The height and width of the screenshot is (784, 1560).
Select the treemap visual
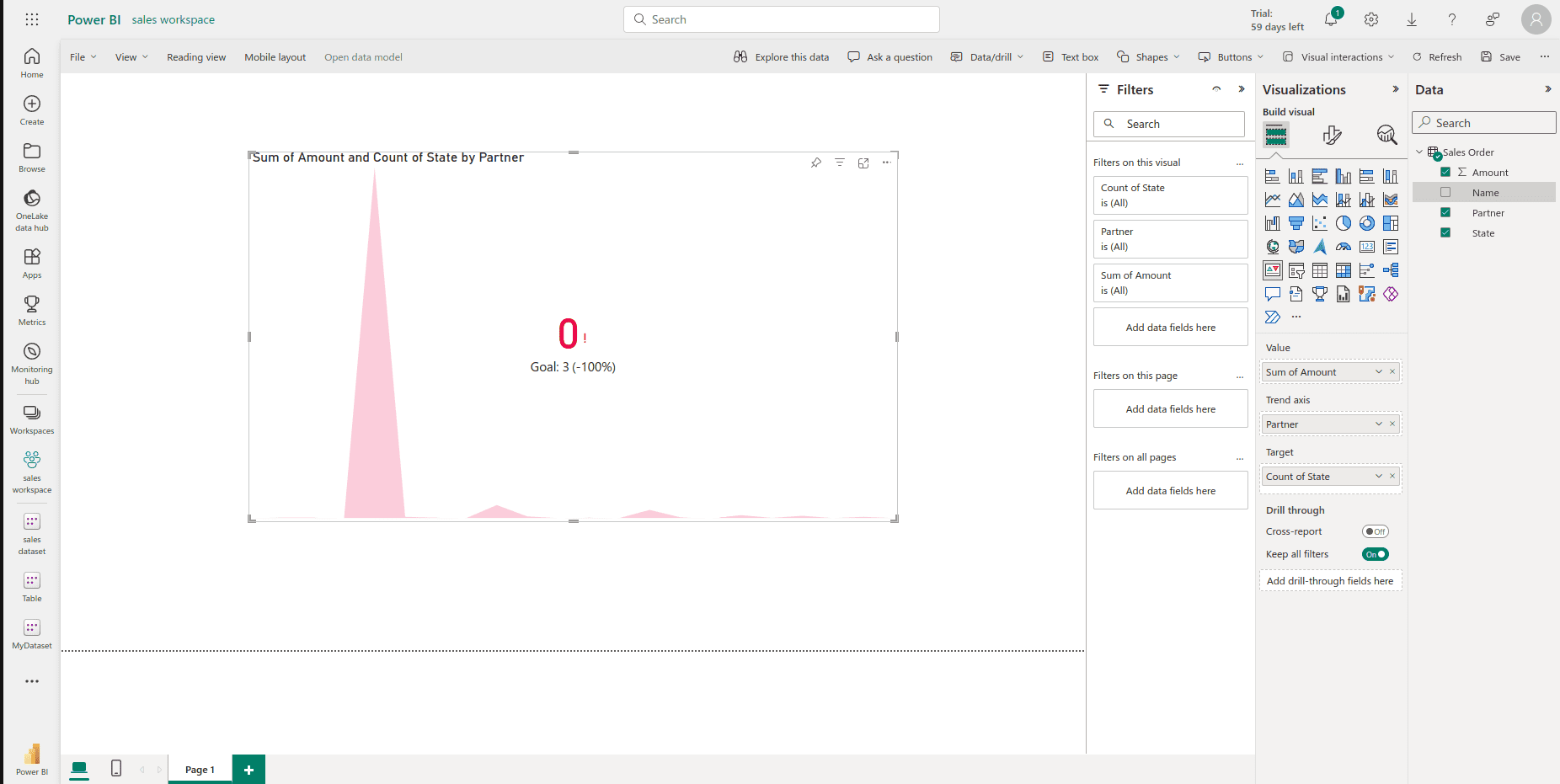1391,223
